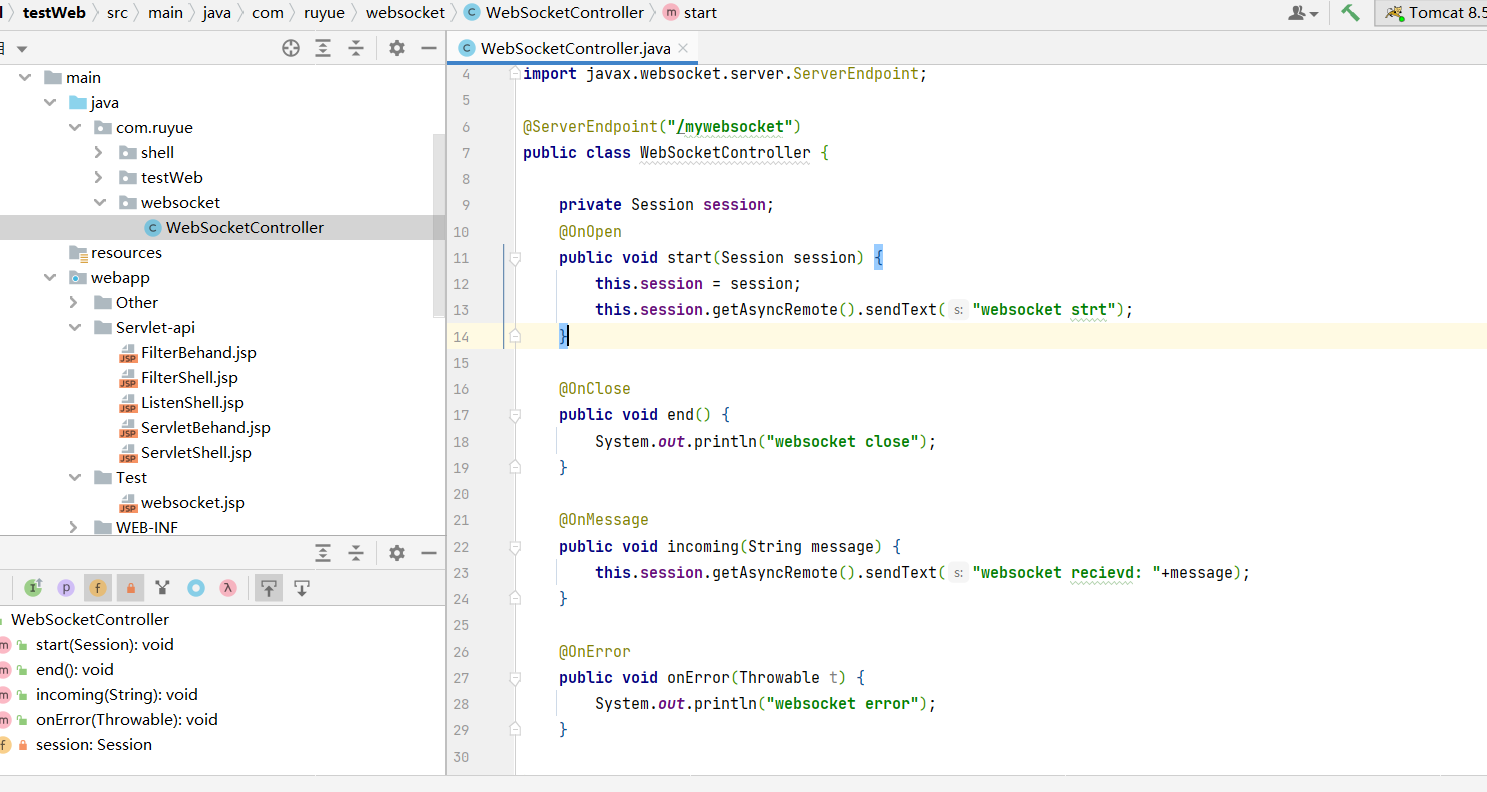The width and height of the screenshot is (1487, 792).
Task: Toggle Show Fields filter in Structure
Action: 97,588
